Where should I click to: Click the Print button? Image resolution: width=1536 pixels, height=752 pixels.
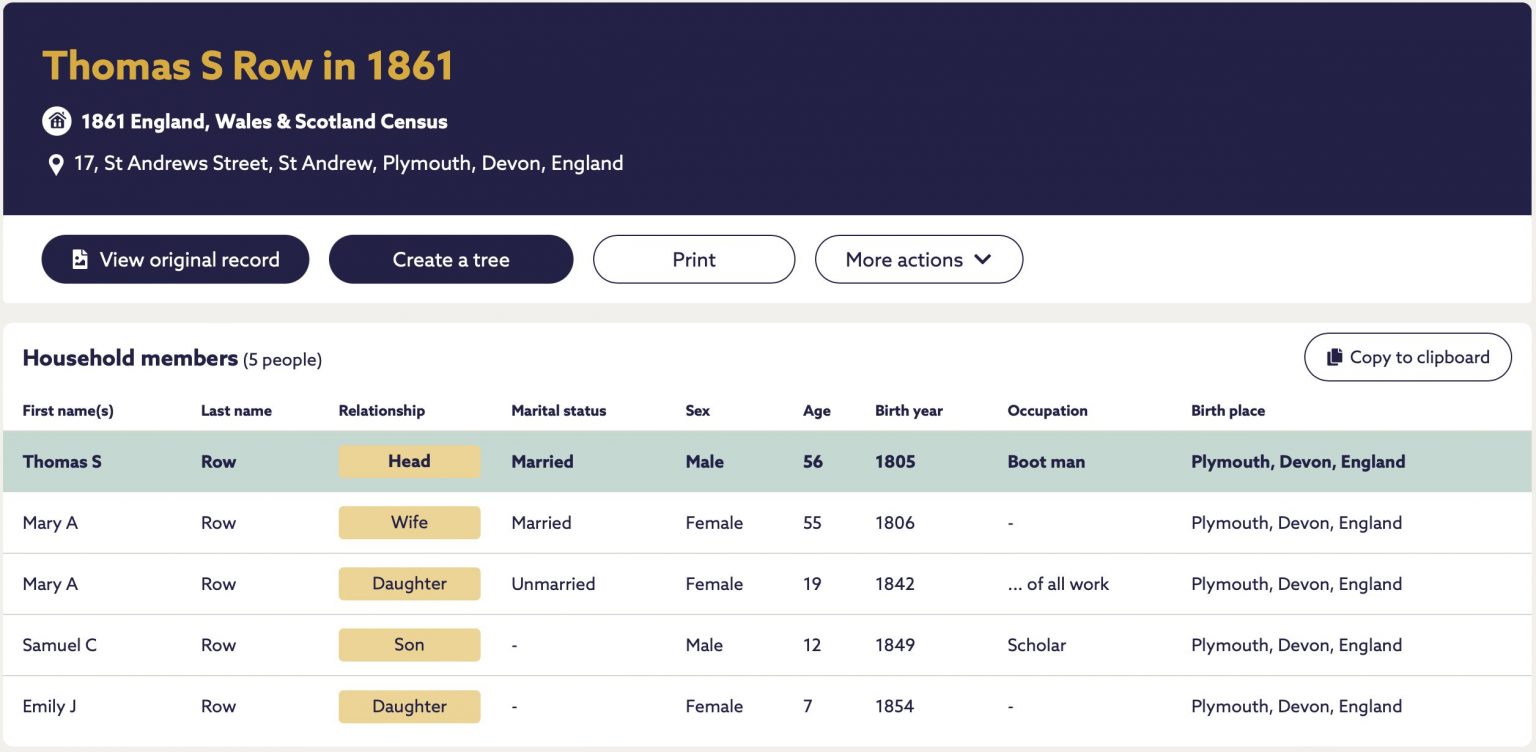click(x=694, y=259)
